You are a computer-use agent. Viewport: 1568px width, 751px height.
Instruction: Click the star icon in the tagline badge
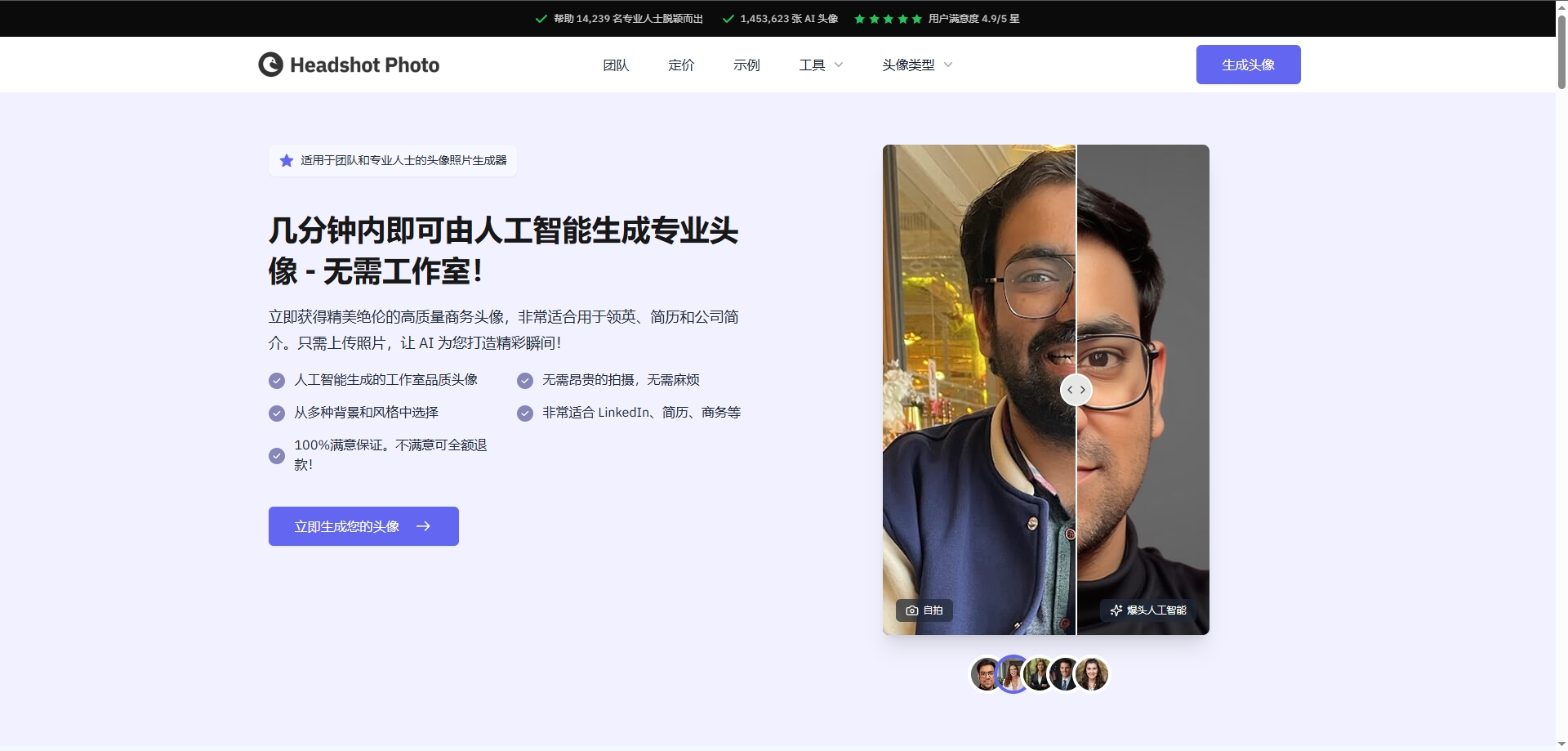tap(287, 161)
